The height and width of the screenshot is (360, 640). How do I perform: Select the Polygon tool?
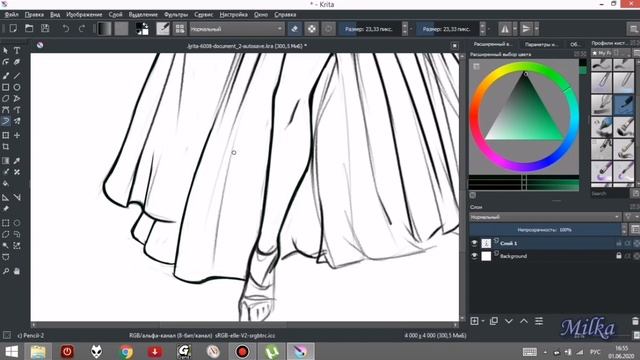click(x=6, y=98)
